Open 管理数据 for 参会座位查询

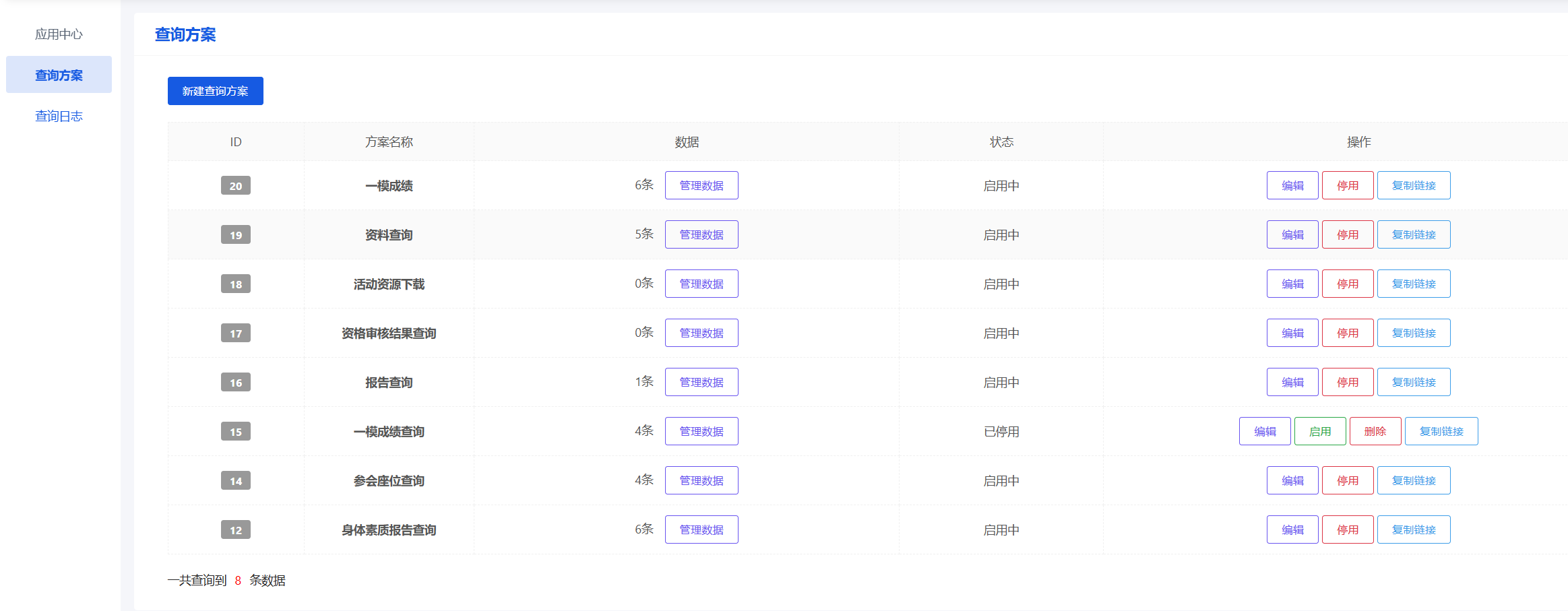tap(701, 480)
